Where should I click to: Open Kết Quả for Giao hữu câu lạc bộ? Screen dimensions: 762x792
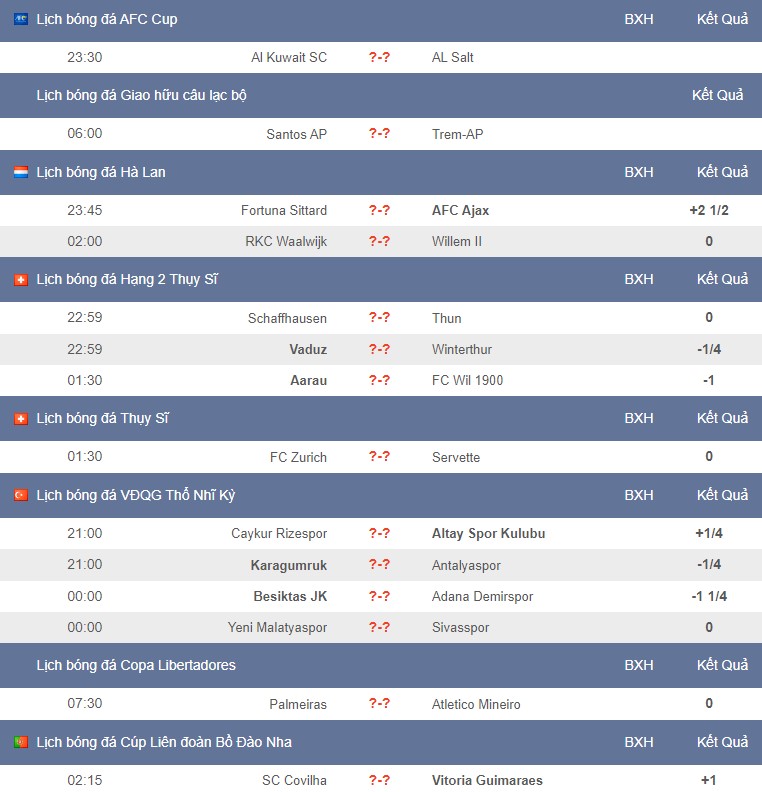coord(718,95)
